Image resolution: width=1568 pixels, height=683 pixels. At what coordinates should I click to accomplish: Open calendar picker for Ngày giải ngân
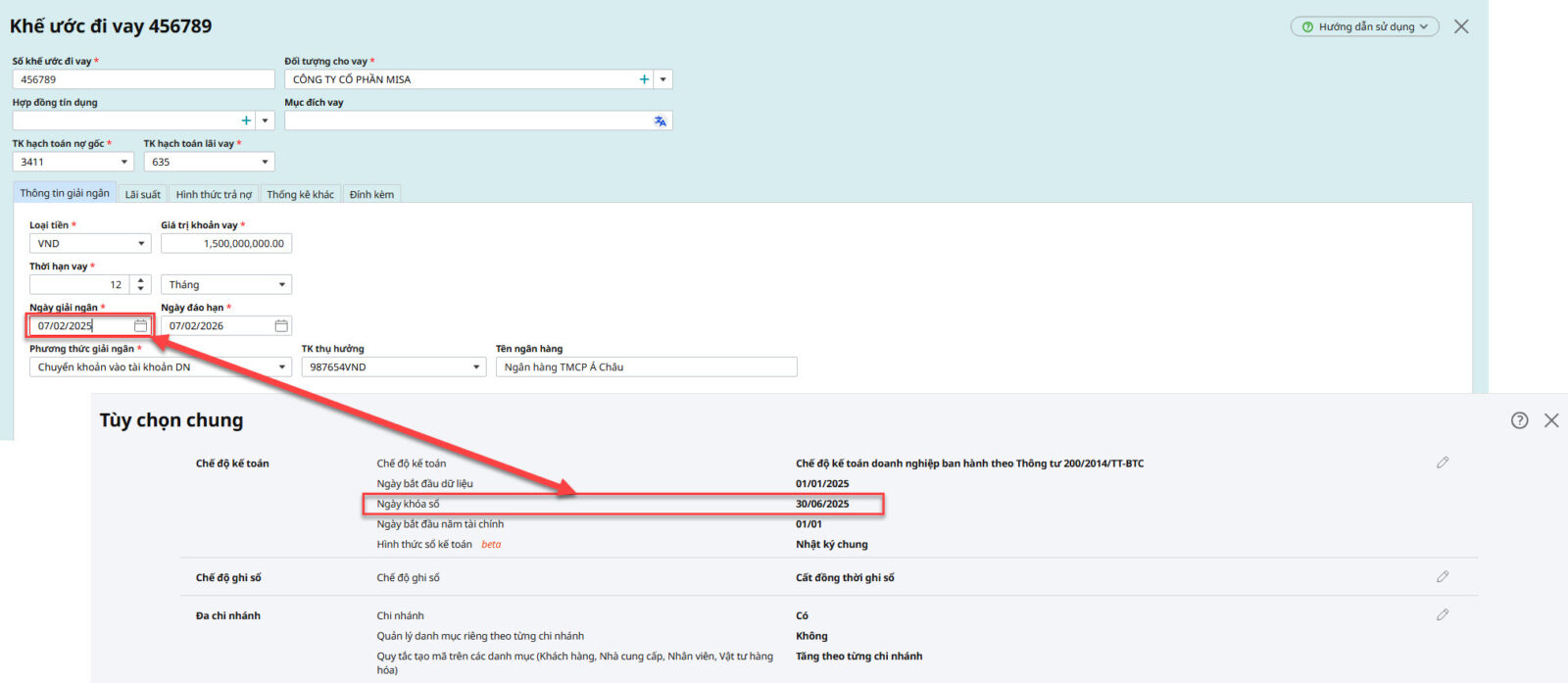click(140, 325)
